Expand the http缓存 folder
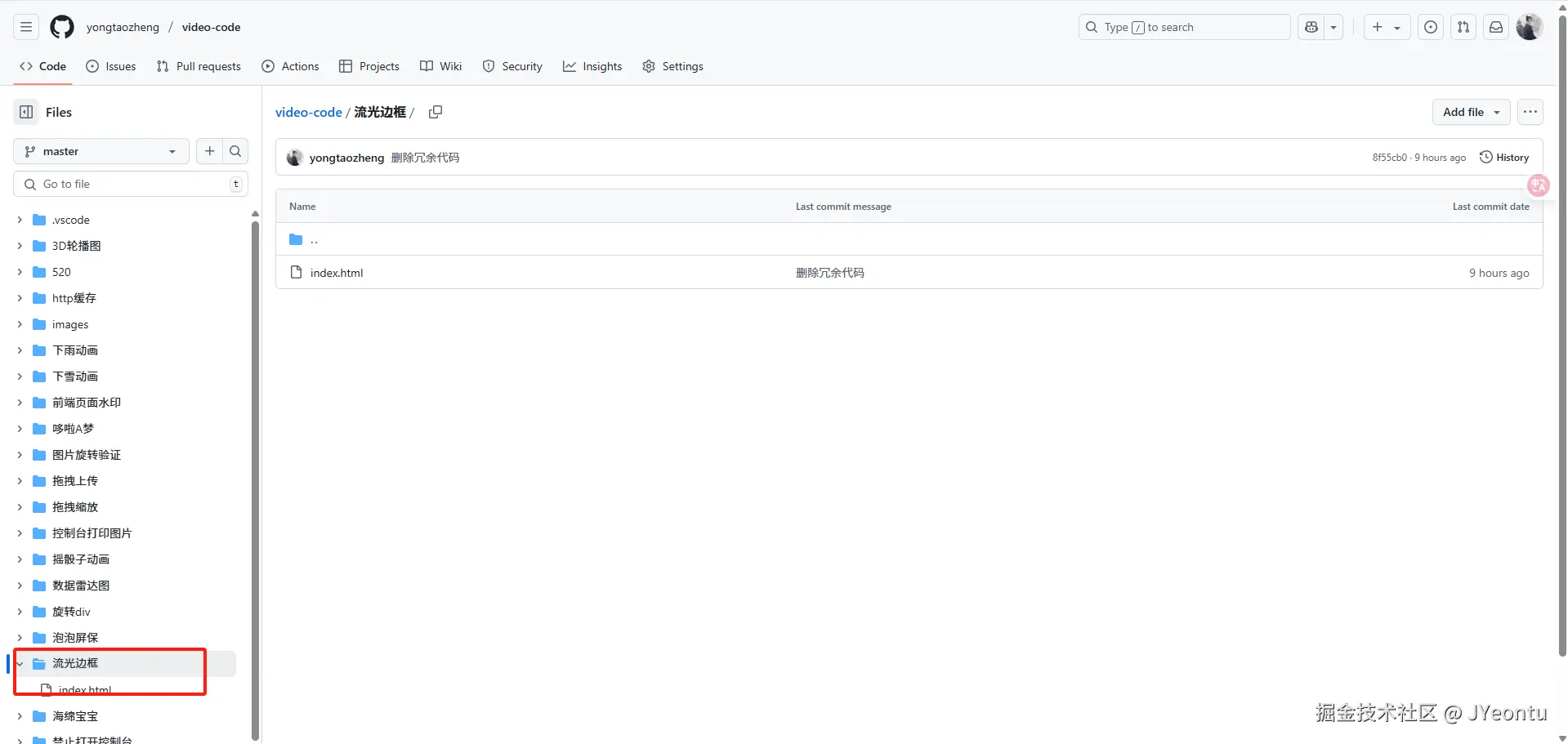The width and height of the screenshot is (1568, 744). coord(20,298)
